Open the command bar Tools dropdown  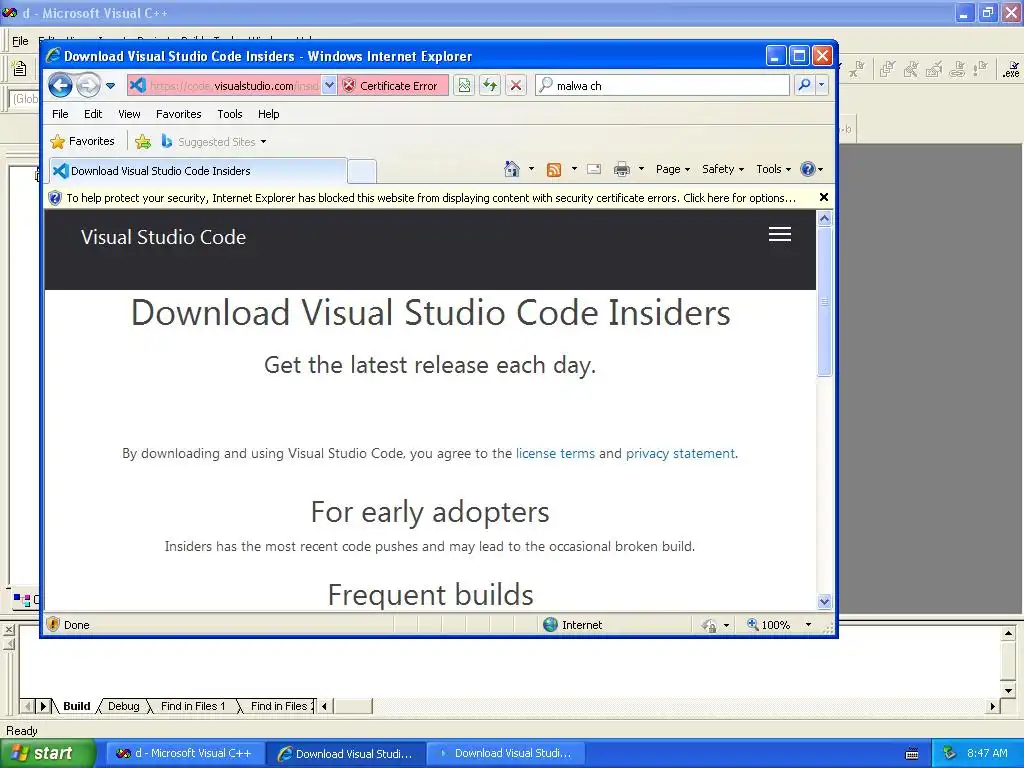[x=773, y=169]
